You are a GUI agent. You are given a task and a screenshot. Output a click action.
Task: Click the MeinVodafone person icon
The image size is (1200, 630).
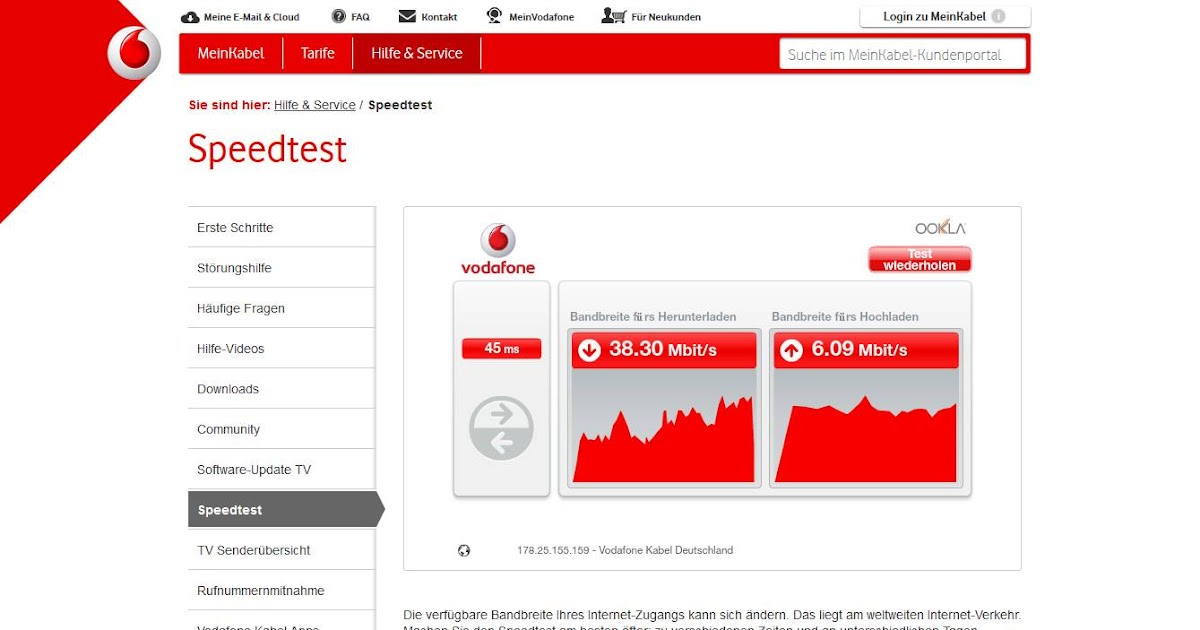pyautogui.click(x=494, y=16)
